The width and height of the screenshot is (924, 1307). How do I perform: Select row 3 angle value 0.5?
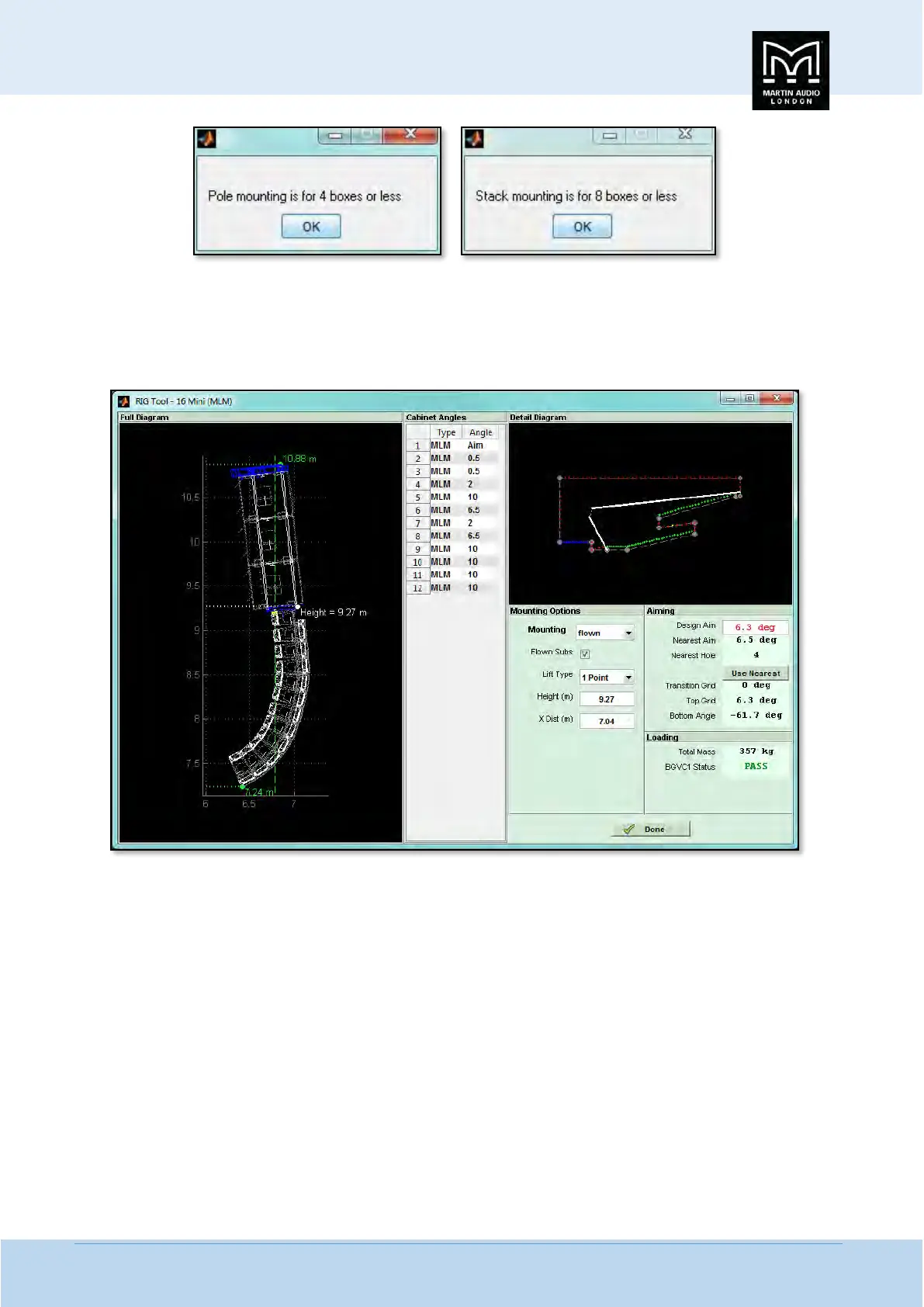481,471
